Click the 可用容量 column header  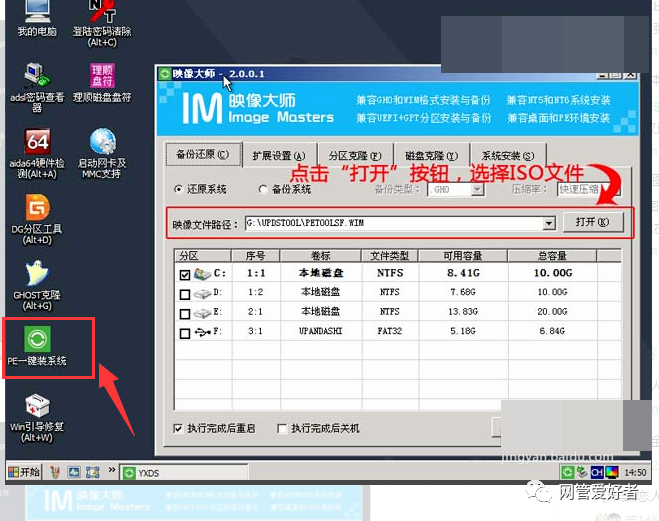coord(463,255)
